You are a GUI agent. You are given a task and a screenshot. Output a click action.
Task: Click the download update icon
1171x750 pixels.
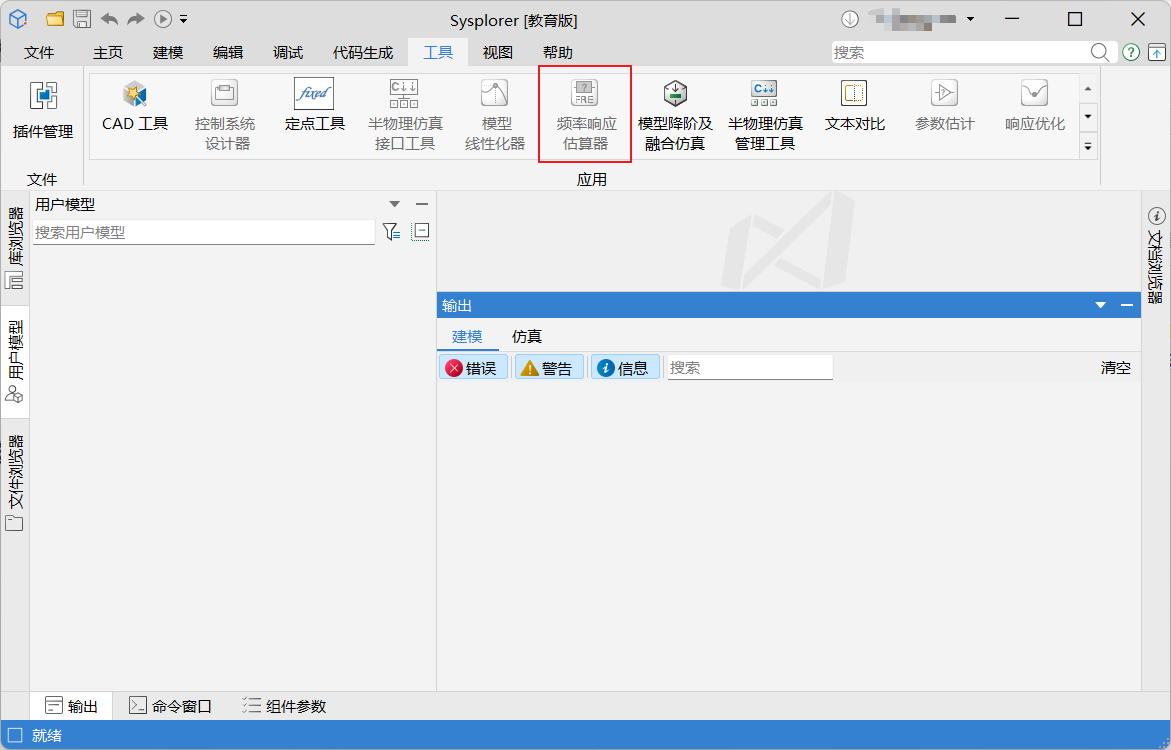click(x=850, y=19)
